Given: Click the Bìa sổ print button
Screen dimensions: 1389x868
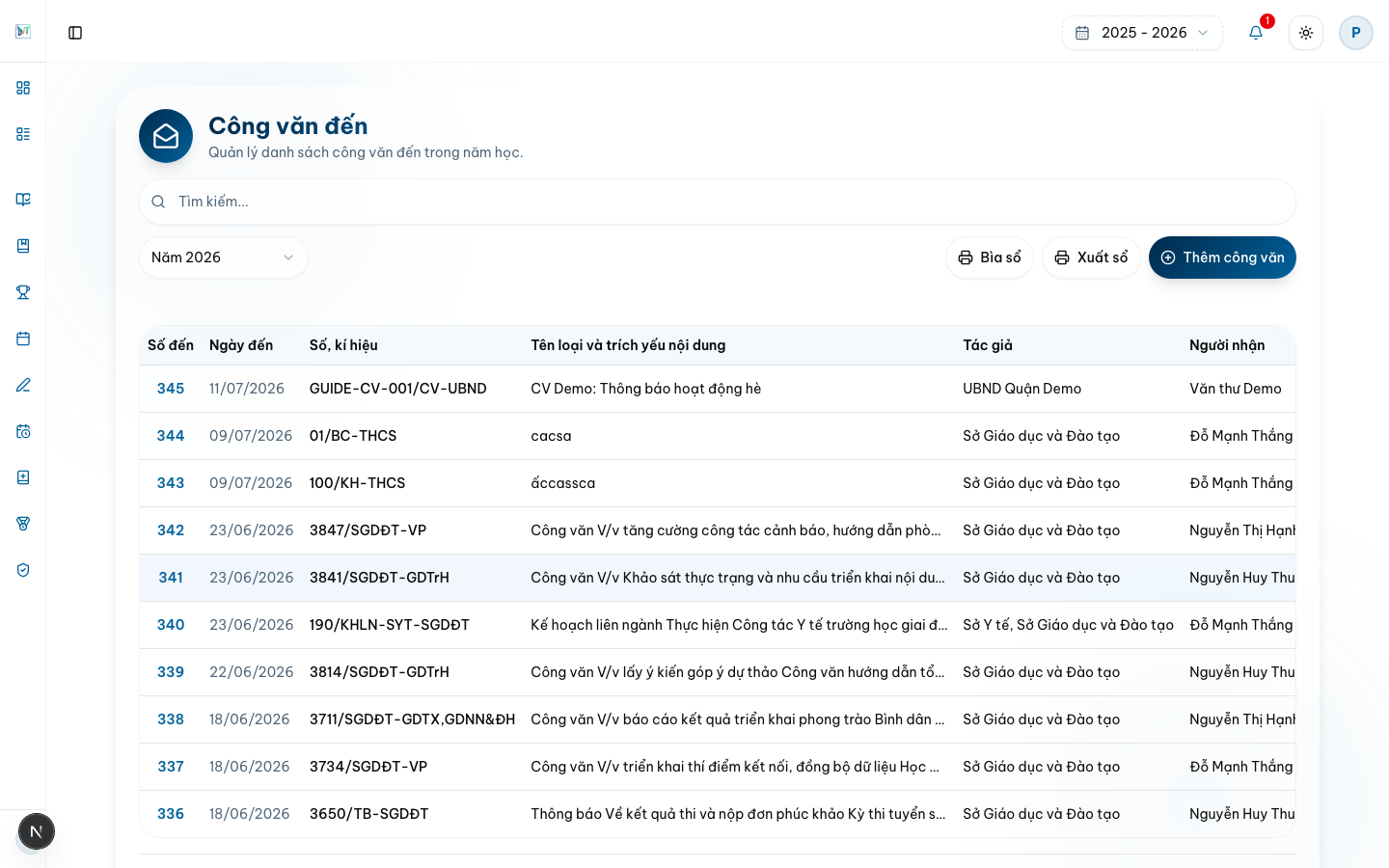Looking at the screenshot, I should [x=990, y=258].
